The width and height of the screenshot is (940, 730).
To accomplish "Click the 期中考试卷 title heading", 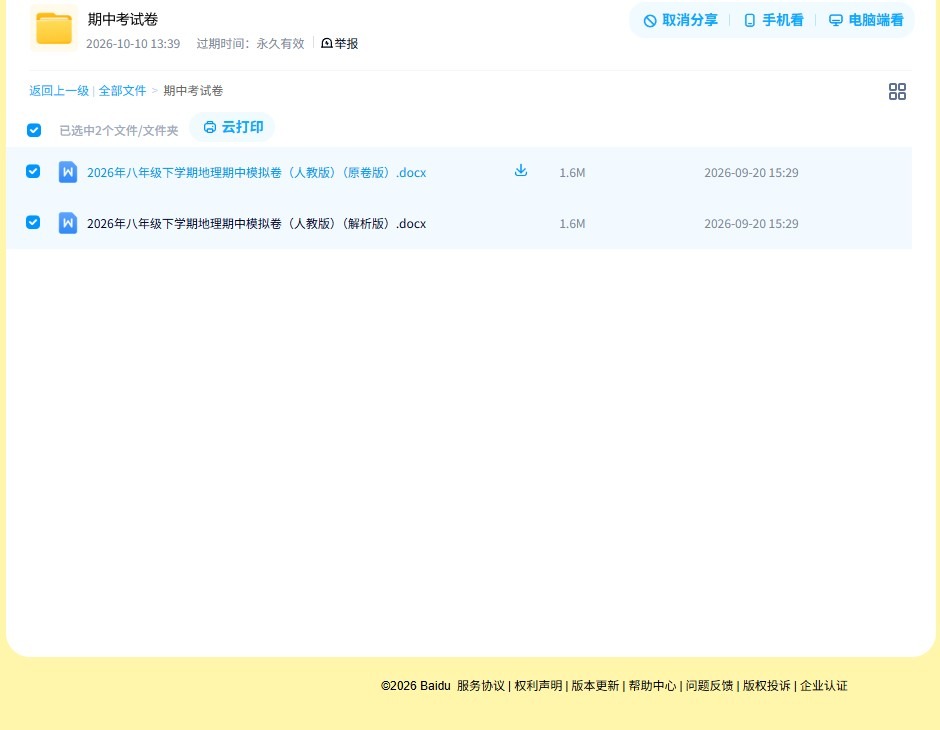I will pos(123,19).
